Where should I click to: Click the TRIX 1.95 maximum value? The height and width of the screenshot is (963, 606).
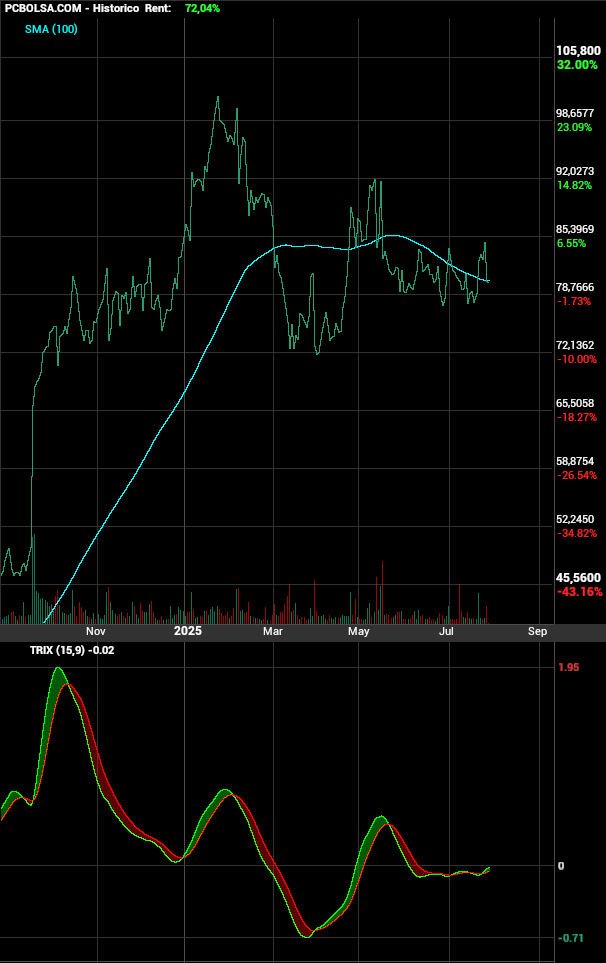(569, 668)
